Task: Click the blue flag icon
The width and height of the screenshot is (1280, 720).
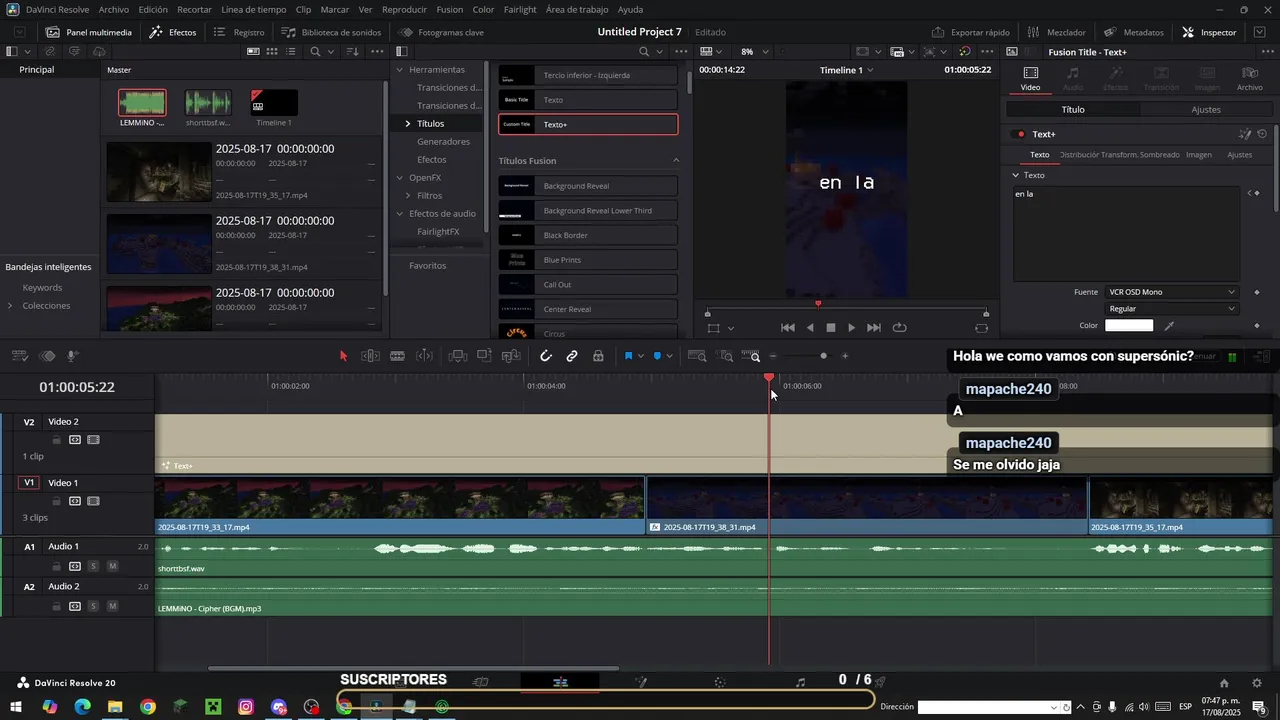Action: (629, 356)
